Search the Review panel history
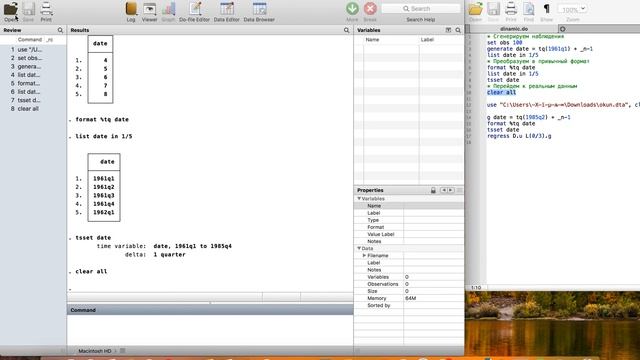640x360 pixels. [60, 30]
